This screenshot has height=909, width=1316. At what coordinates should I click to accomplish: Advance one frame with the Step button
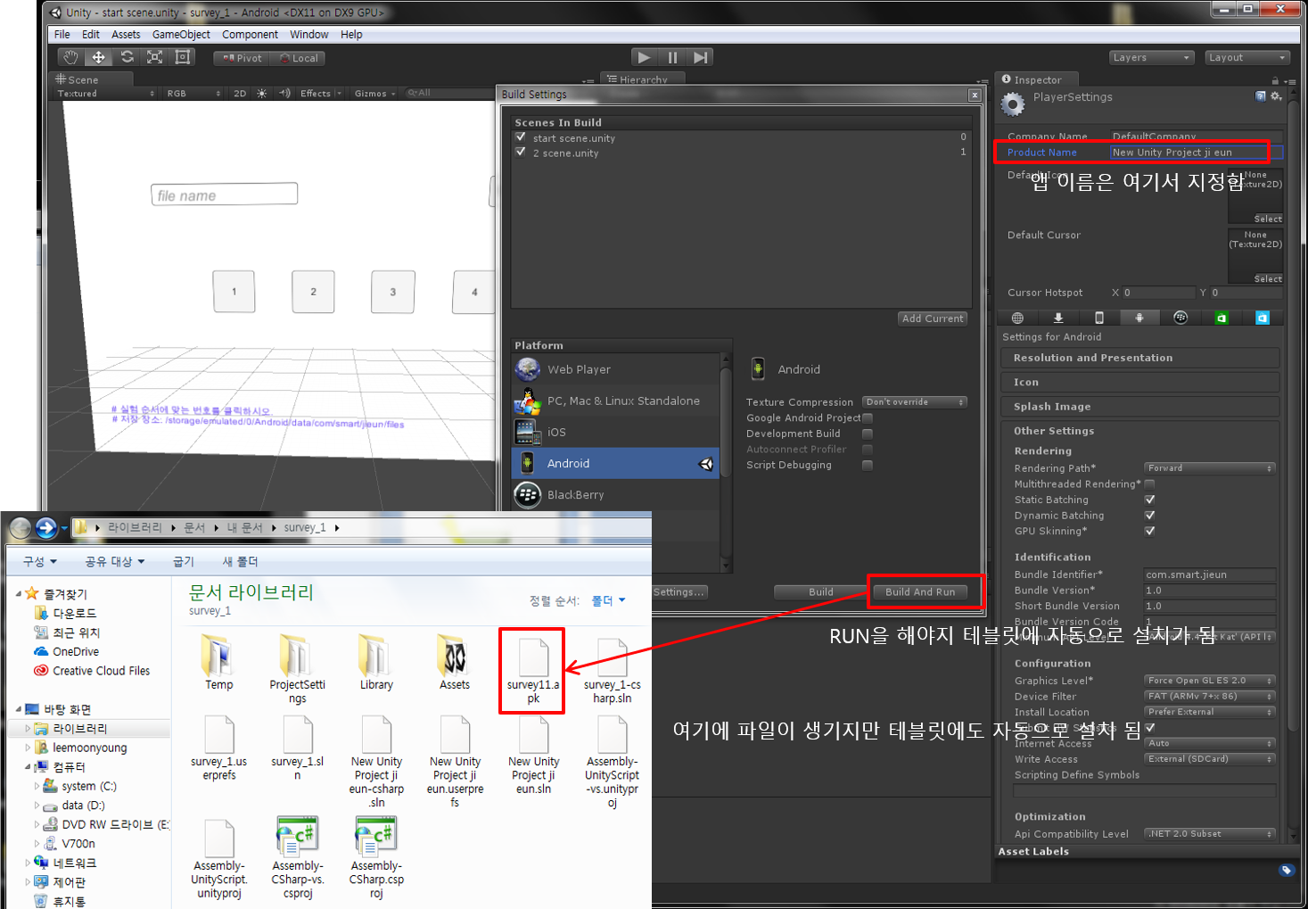point(701,57)
